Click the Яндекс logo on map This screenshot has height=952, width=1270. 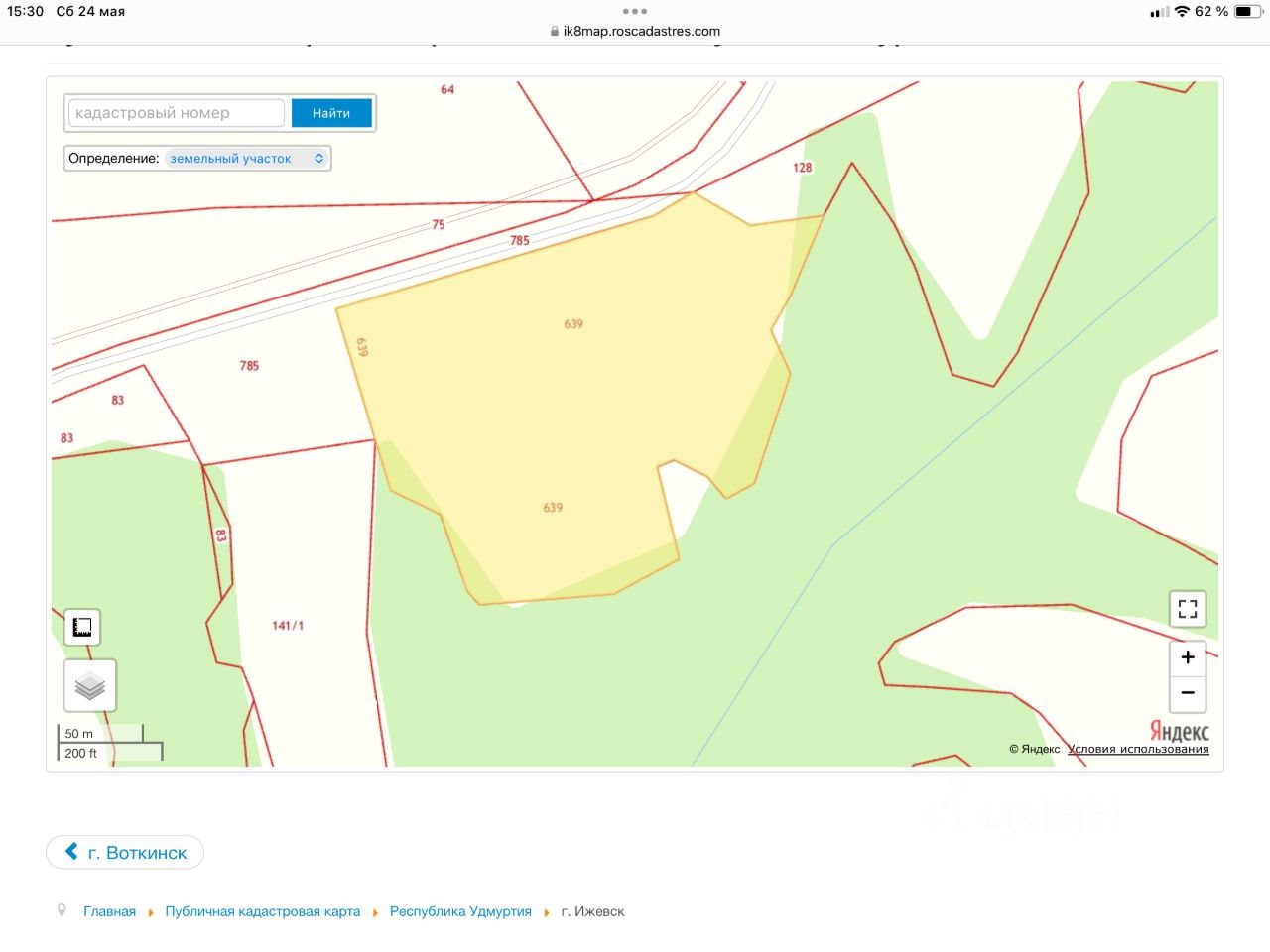pyautogui.click(x=1179, y=732)
